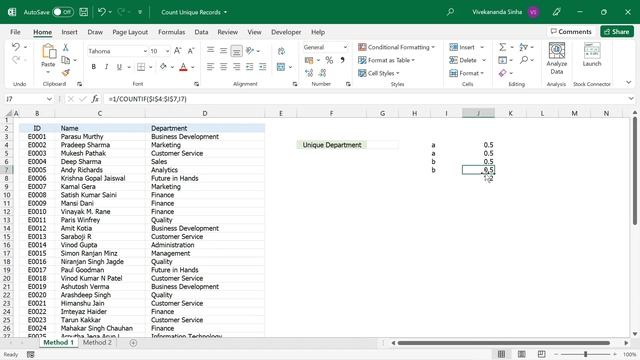
Task: Click the vertical scrollbar
Action: (x=635, y=171)
